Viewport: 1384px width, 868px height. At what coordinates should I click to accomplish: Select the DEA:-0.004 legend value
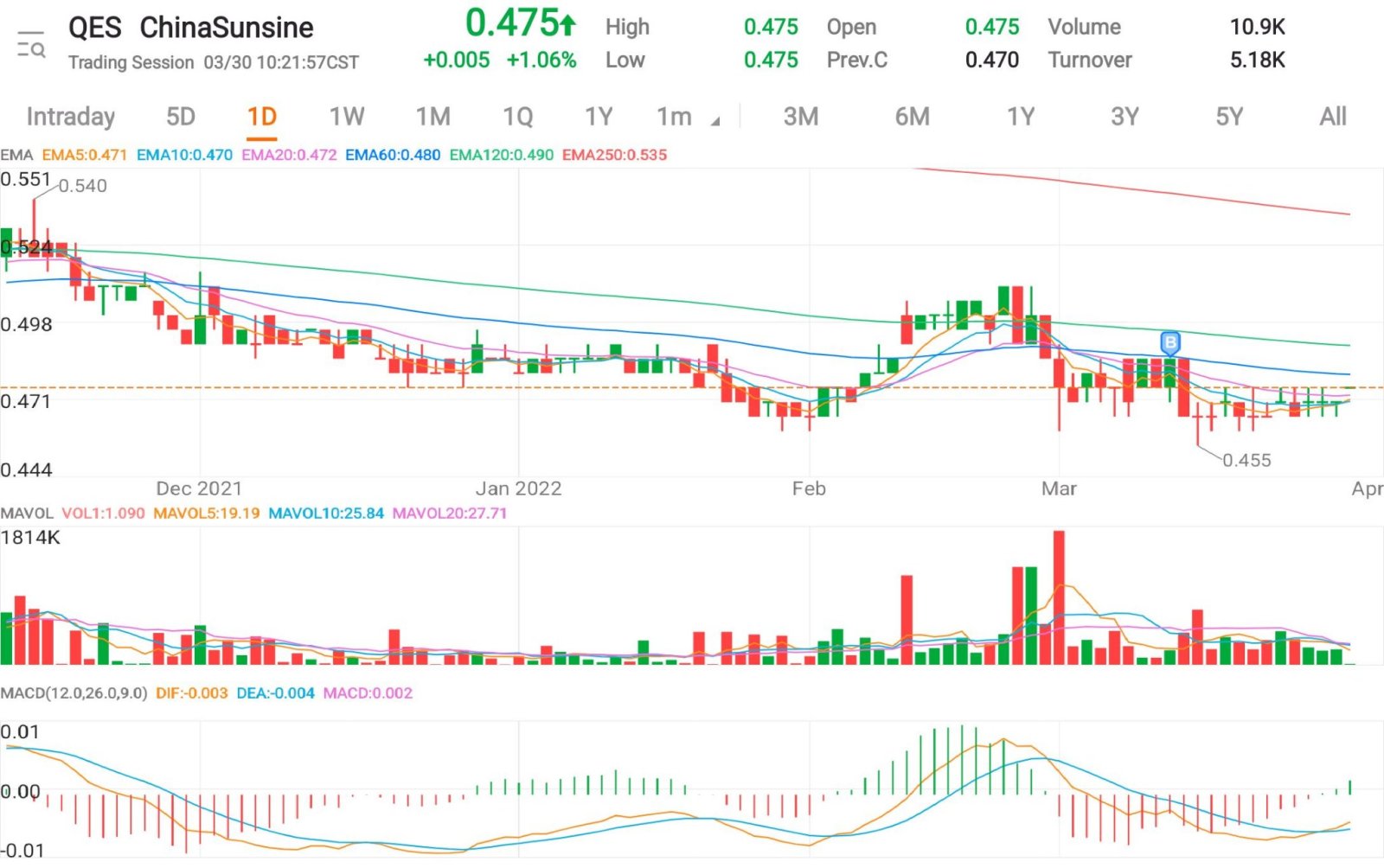point(275,692)
